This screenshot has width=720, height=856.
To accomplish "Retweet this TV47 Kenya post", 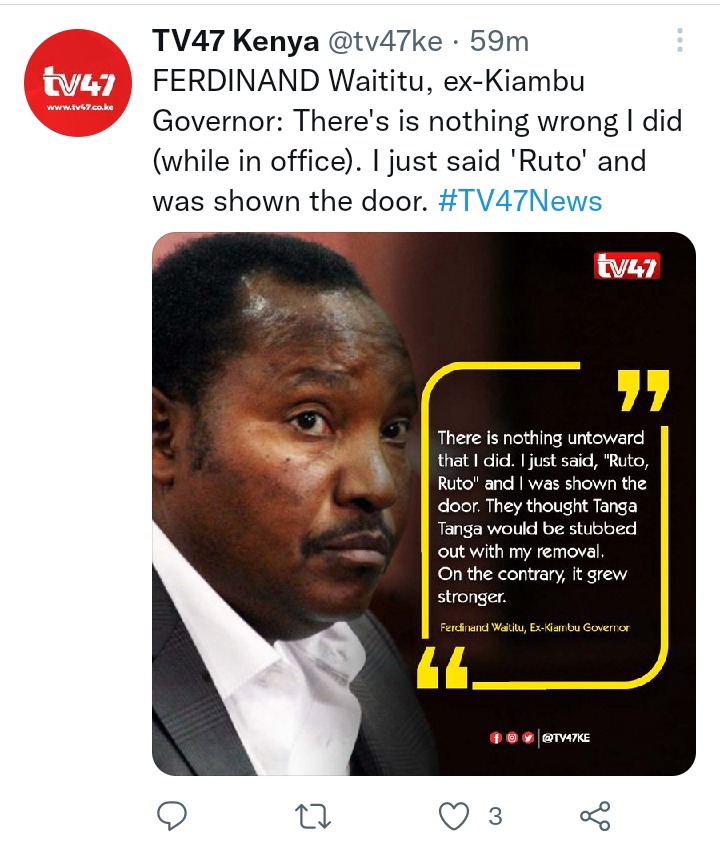I will [313, 817].
